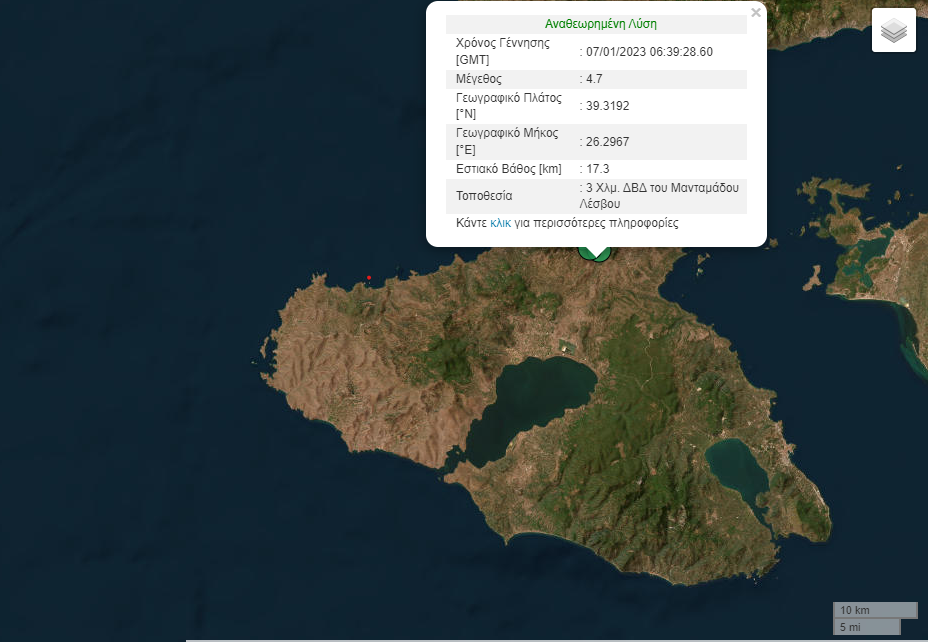
Task: Select the small red dot marker
Action: tap(369, 277)
